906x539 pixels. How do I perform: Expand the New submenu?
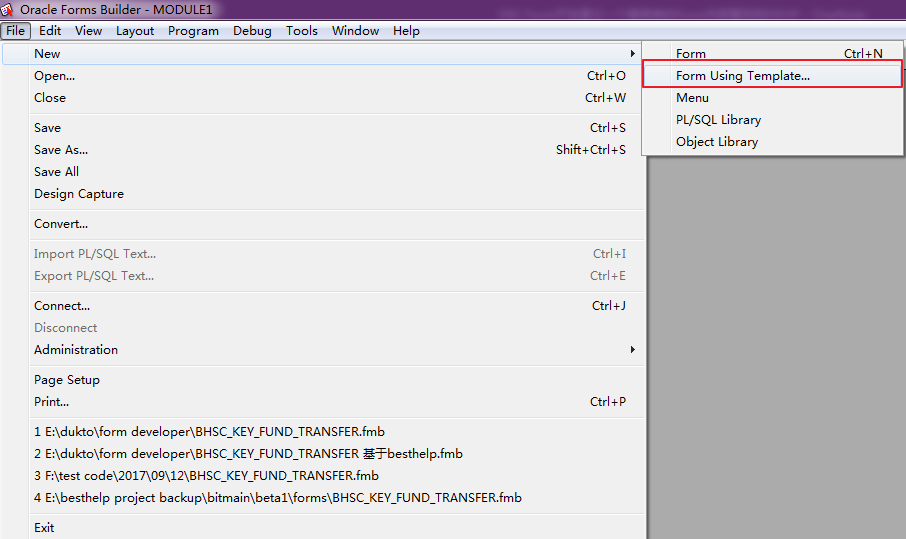322,54
